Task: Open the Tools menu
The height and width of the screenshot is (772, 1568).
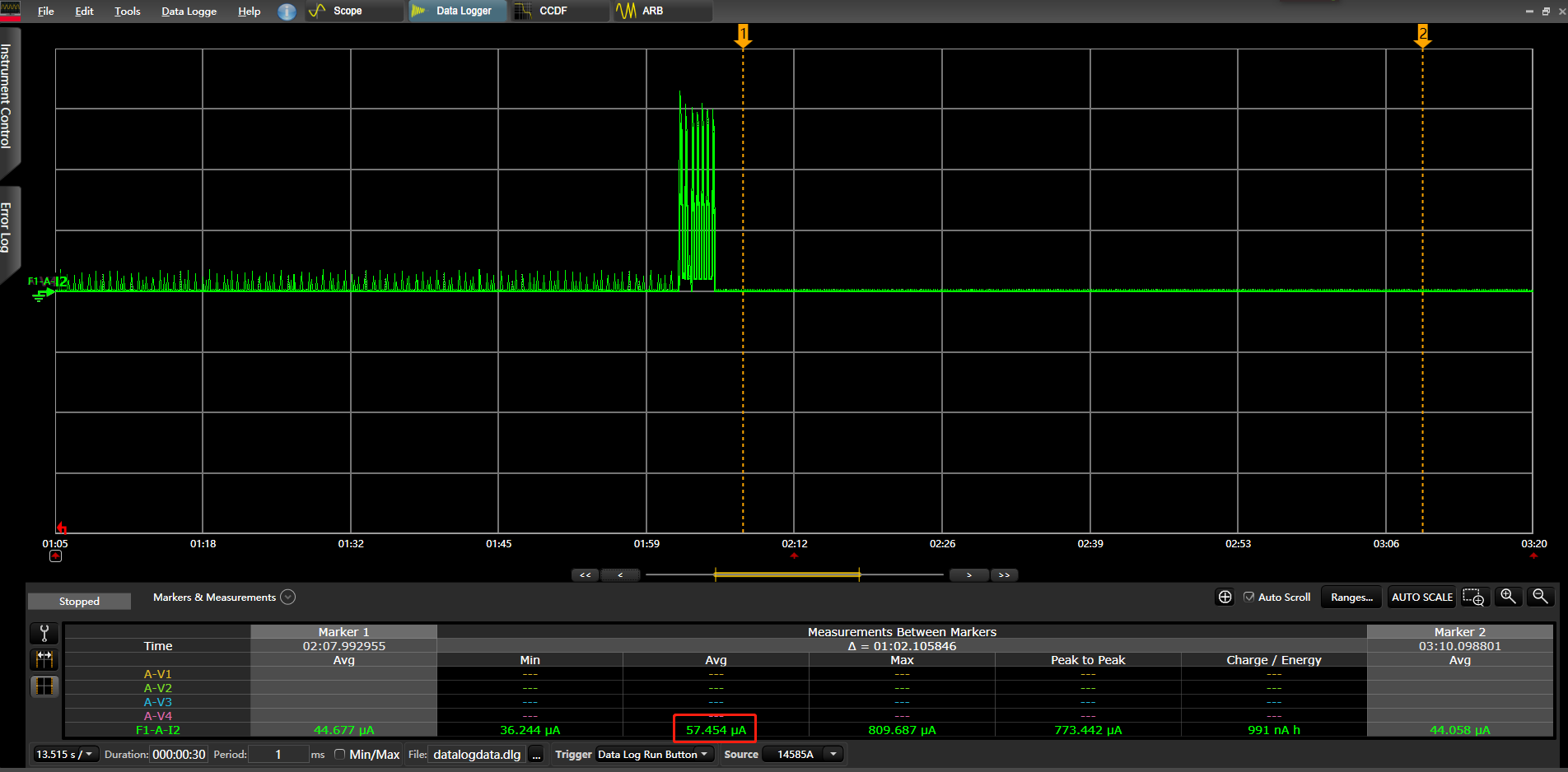Action: tap(128, 12)
